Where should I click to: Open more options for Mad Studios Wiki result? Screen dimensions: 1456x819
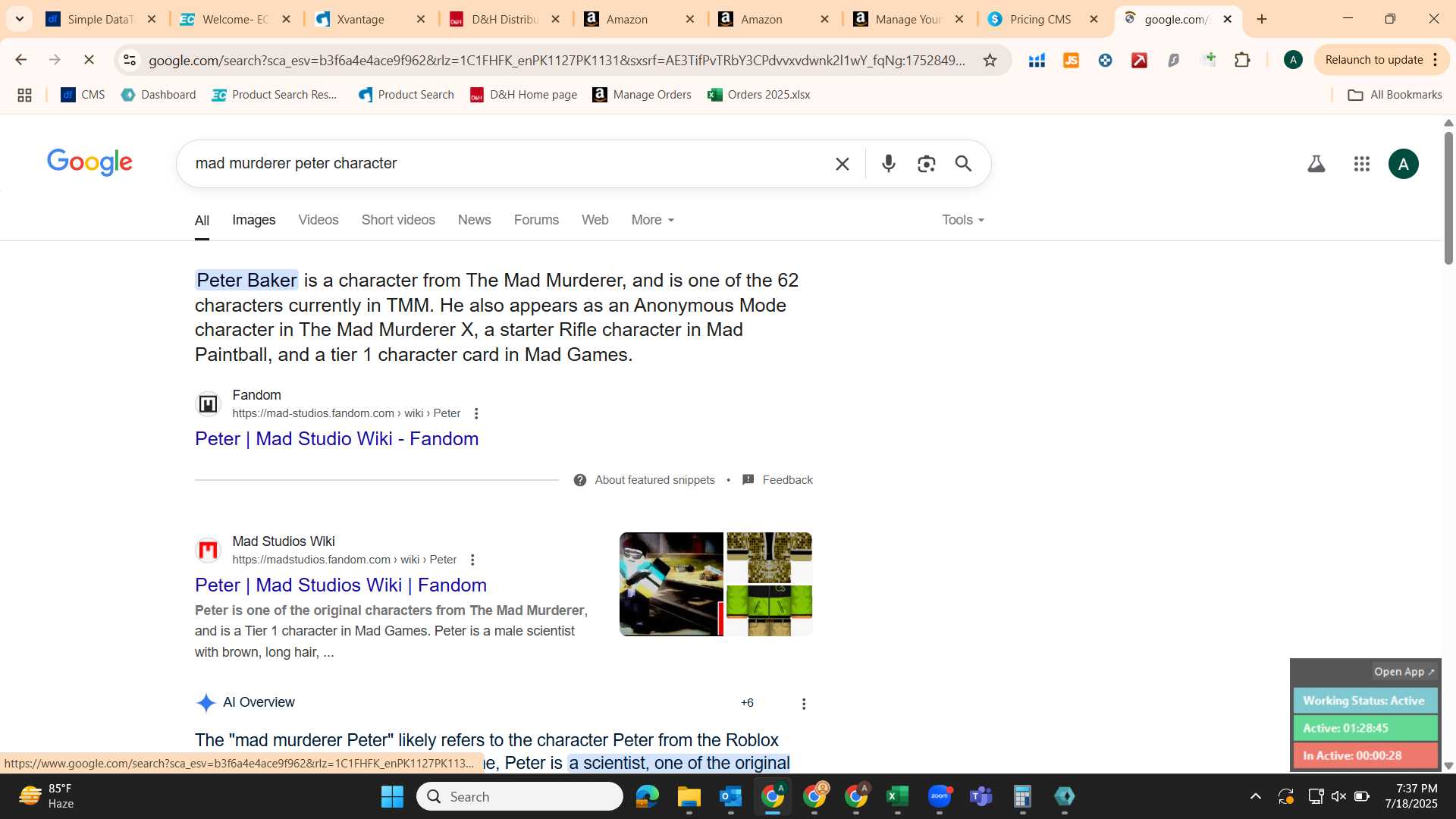click(x=472, y=560)
